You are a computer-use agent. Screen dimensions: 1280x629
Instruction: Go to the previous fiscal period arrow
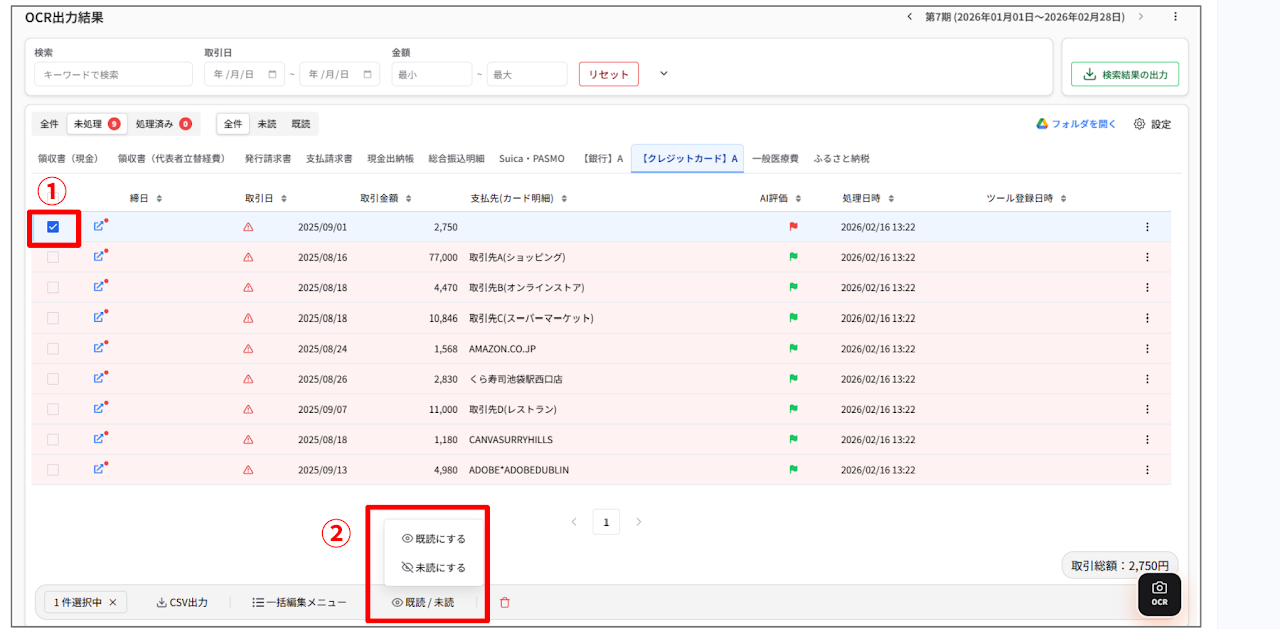pos(909,17)
